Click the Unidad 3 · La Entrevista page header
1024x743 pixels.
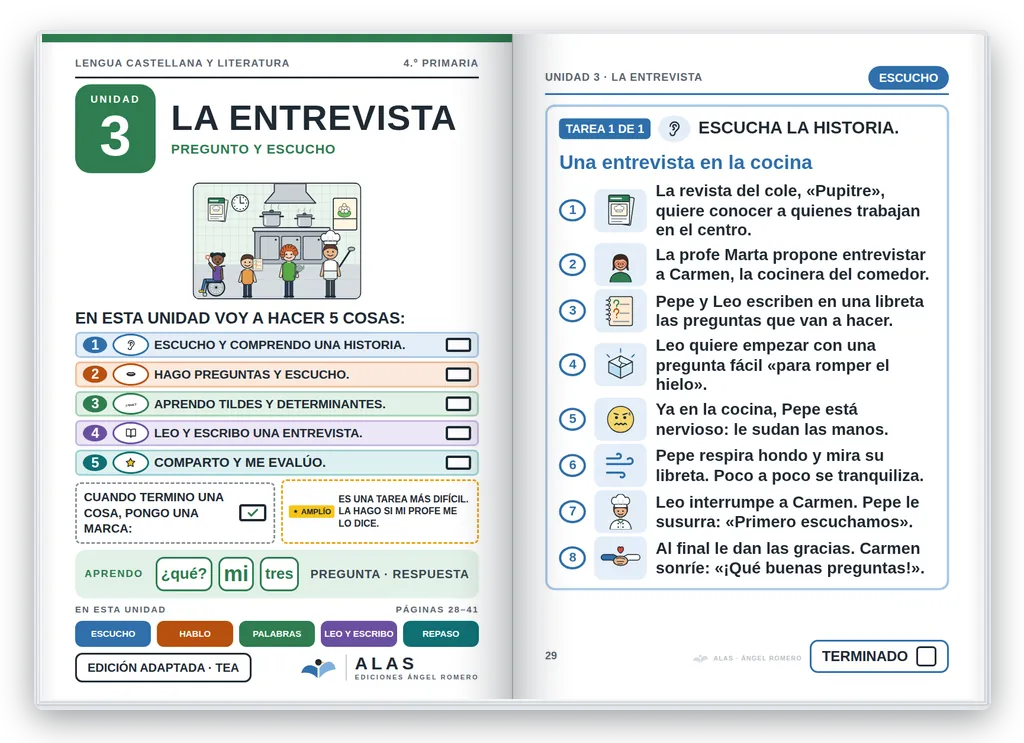click(x=624, y=77)
